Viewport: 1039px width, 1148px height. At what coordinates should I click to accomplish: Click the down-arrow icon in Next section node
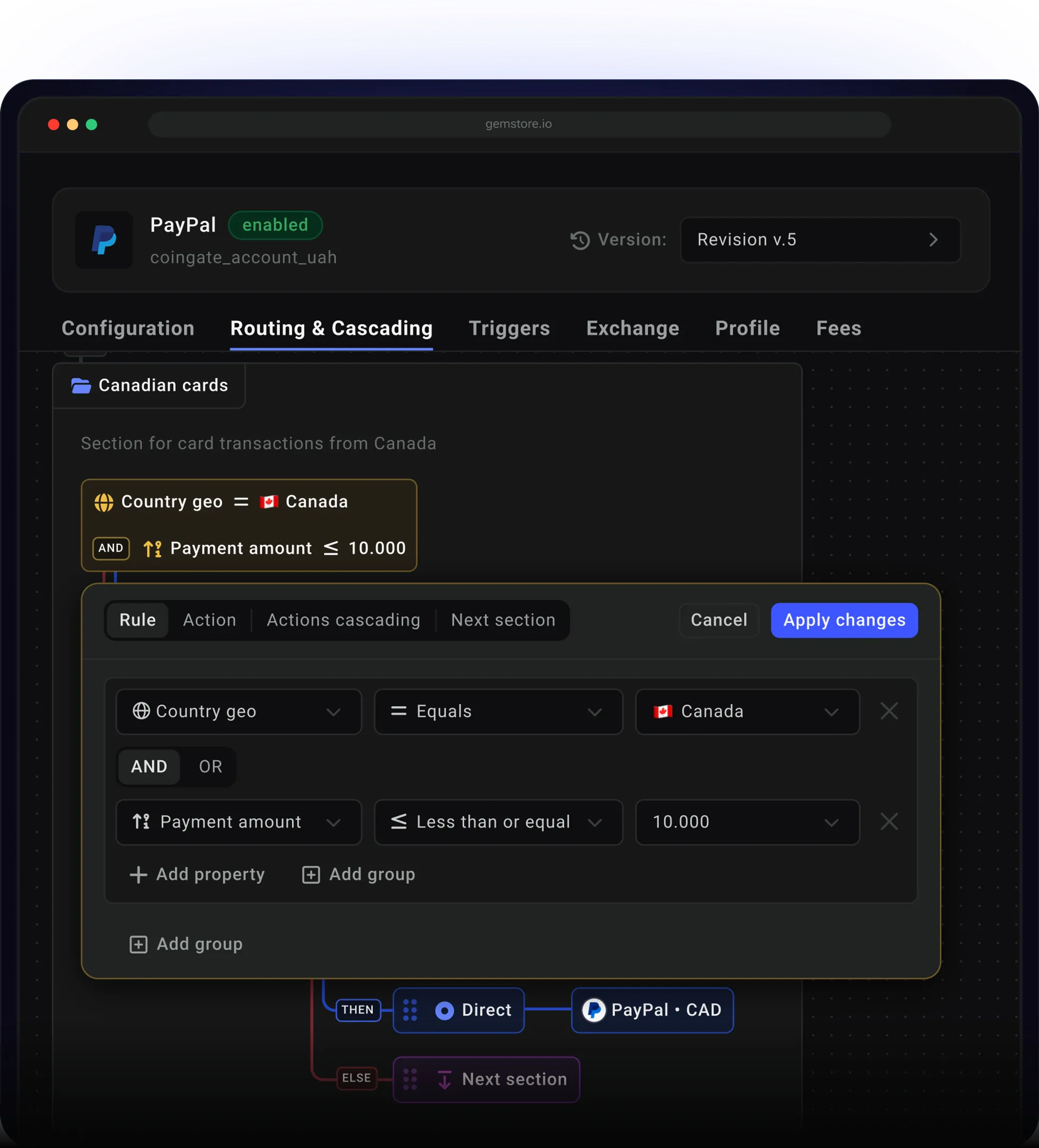pyautogui.click(x=444, y=1080)
